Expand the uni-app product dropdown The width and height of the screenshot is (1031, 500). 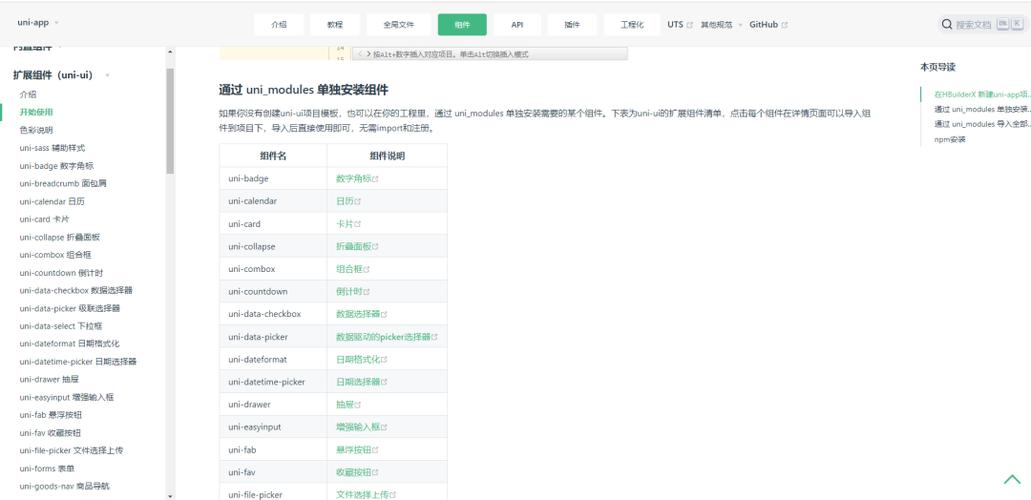click(38, 22)
